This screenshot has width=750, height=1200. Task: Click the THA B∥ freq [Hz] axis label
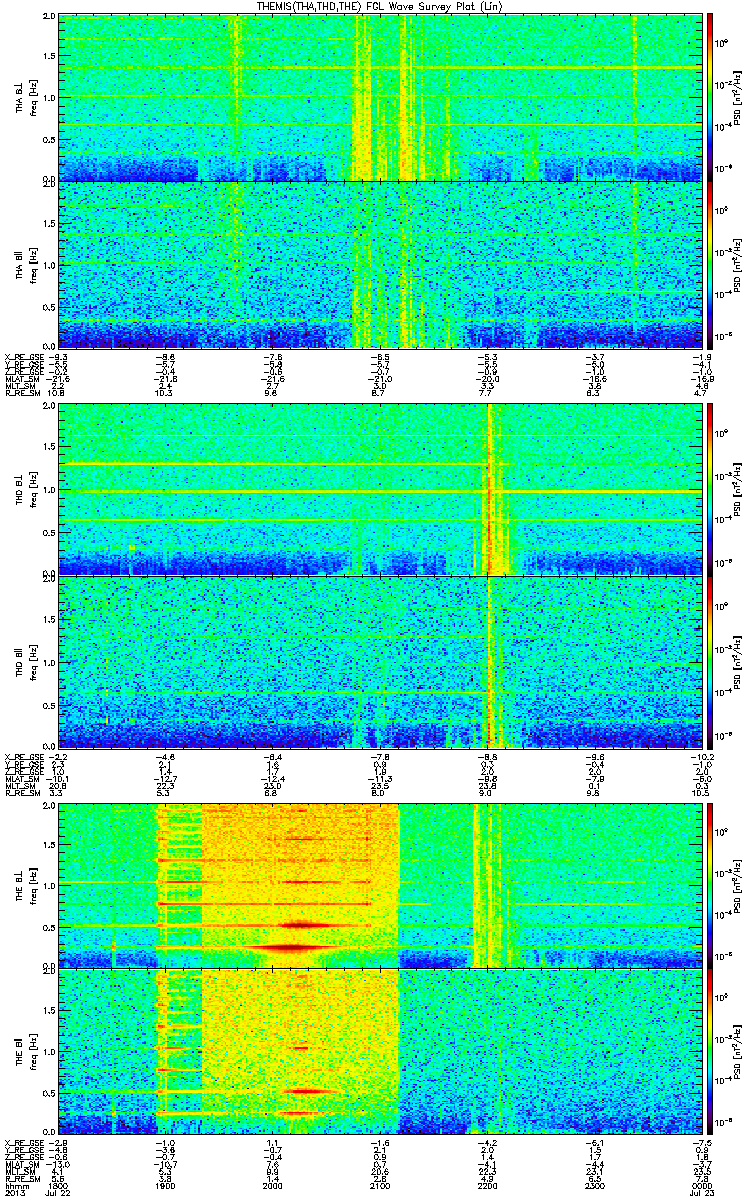(24, 264)
